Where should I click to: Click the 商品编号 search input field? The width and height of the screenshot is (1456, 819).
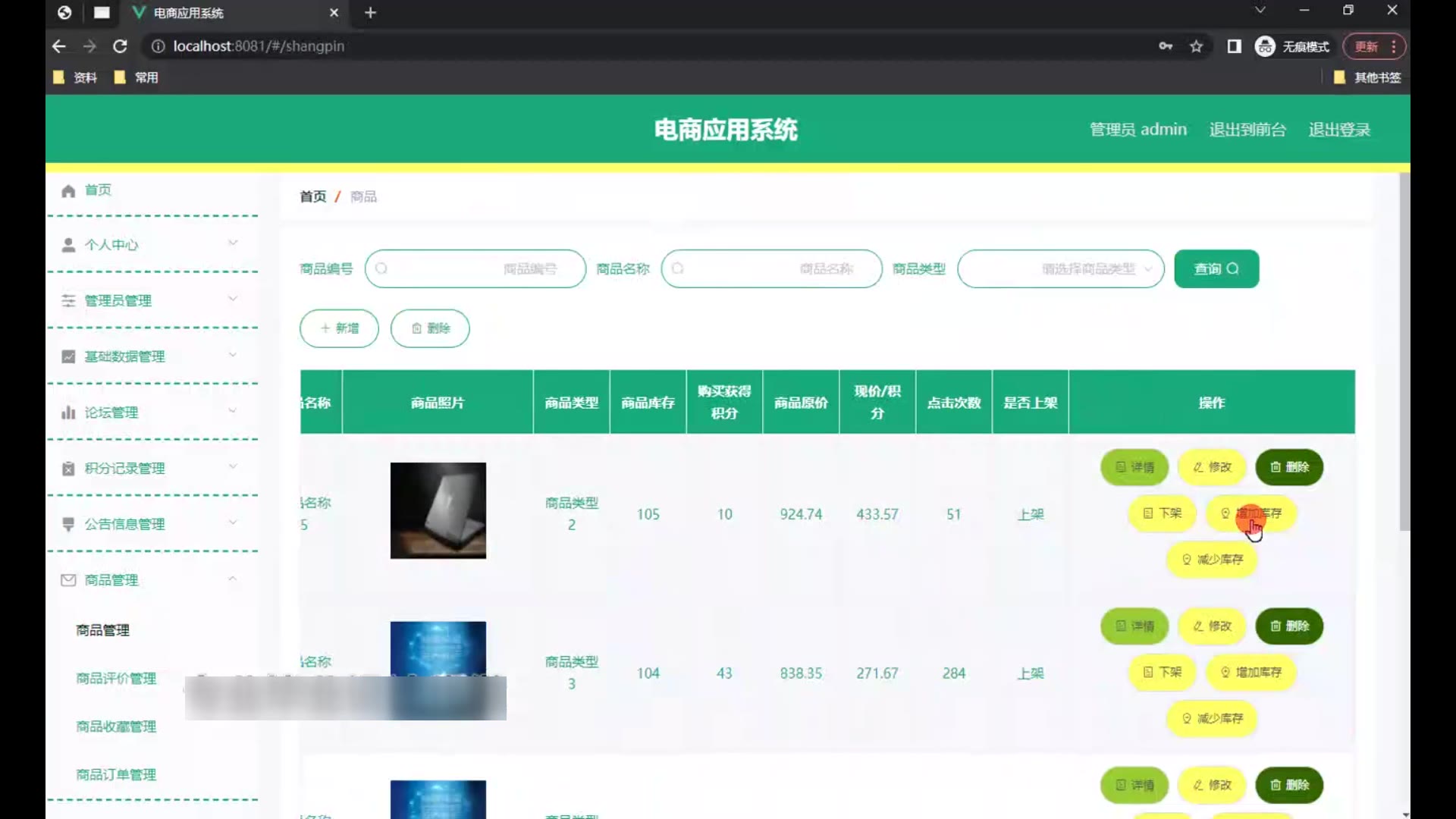pos(475,269)
